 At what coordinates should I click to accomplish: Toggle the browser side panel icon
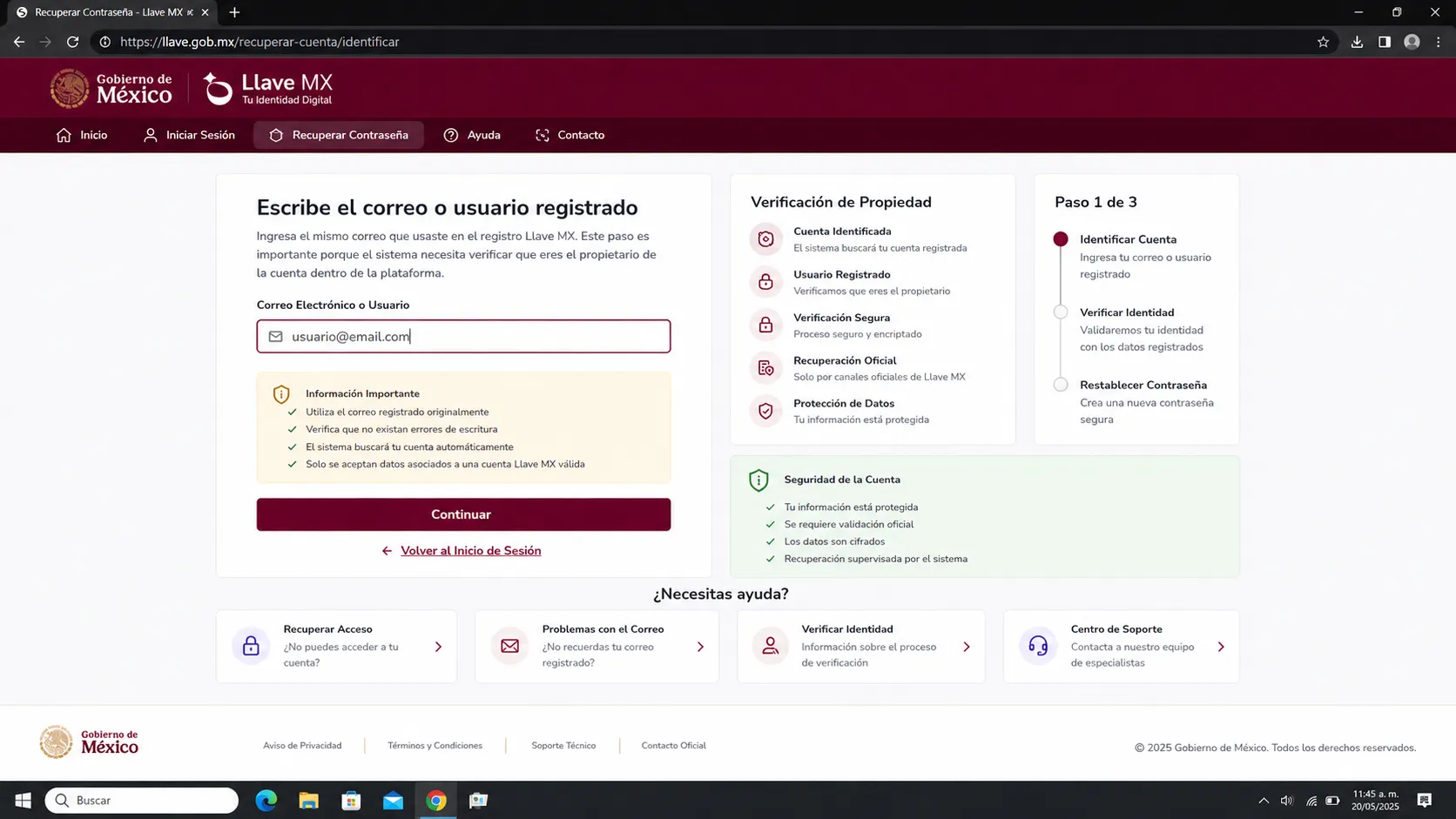click(1385, 42)
